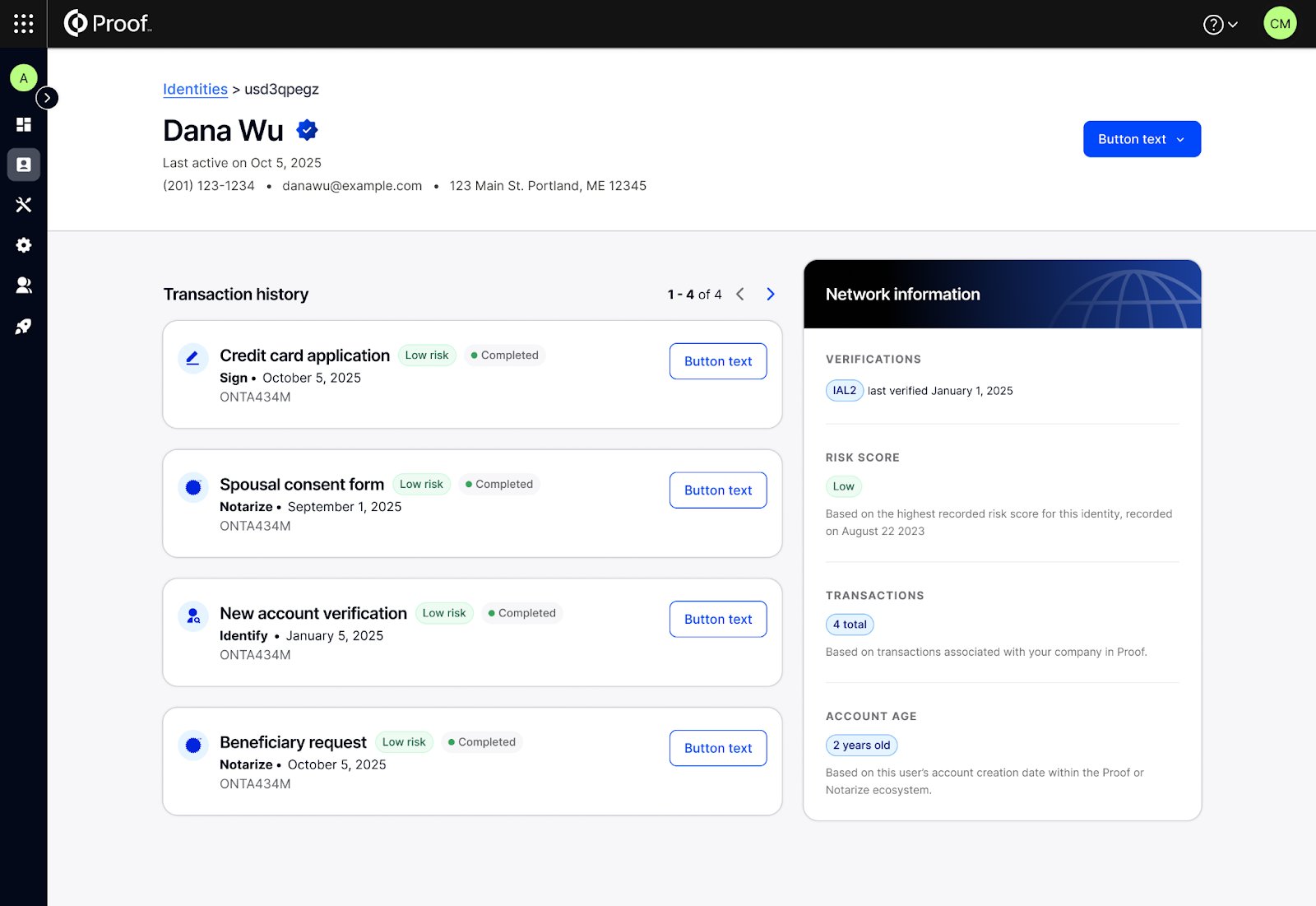
Task: Open the CM user avatar menu
Action: click(1280, 24)
